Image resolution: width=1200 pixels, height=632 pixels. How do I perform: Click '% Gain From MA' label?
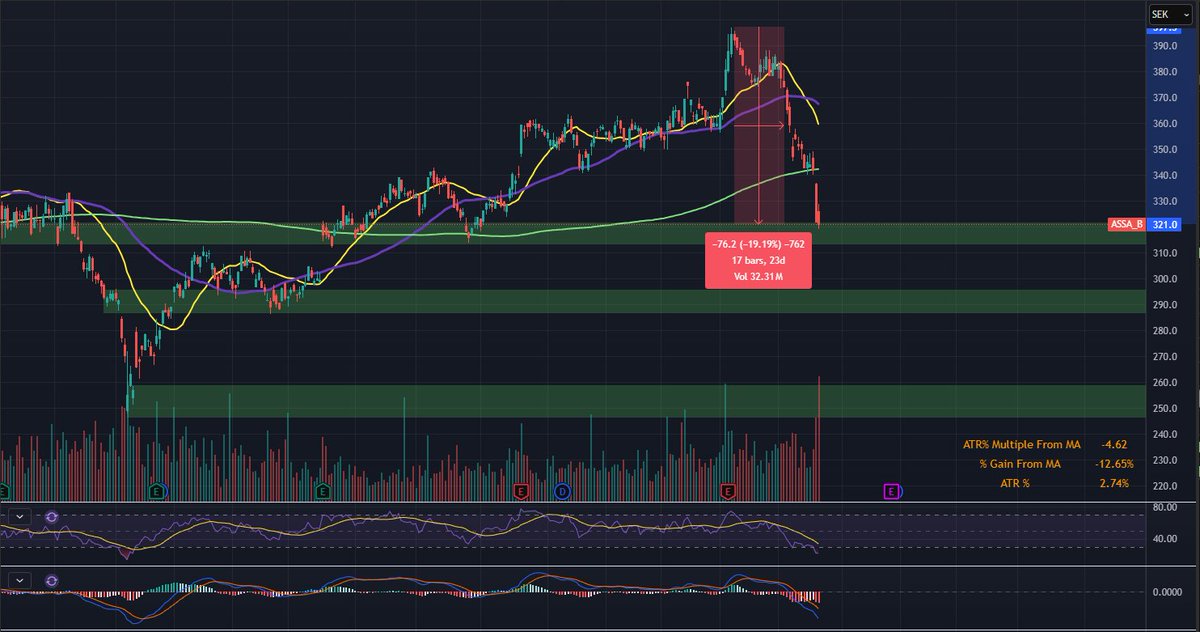[x=1020, y=463]
